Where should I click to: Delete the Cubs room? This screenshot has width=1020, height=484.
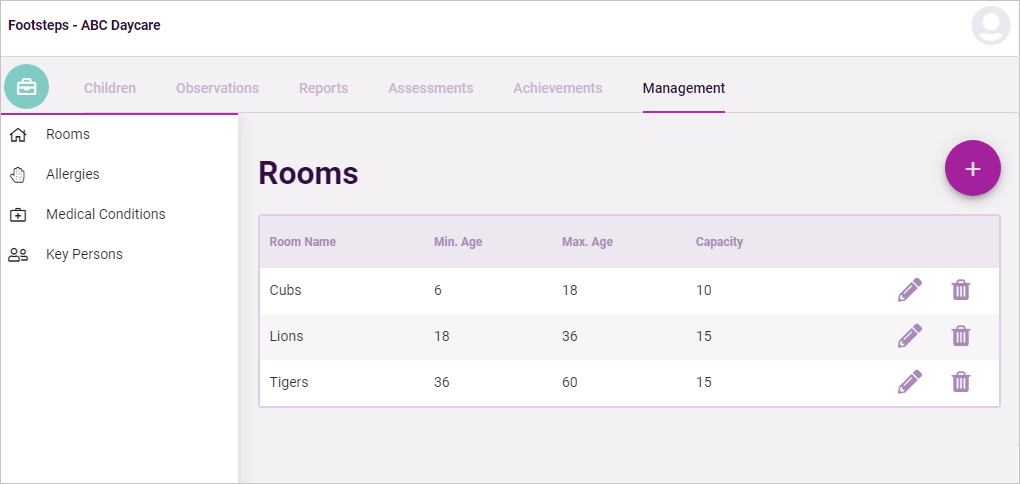click(961, 290)
